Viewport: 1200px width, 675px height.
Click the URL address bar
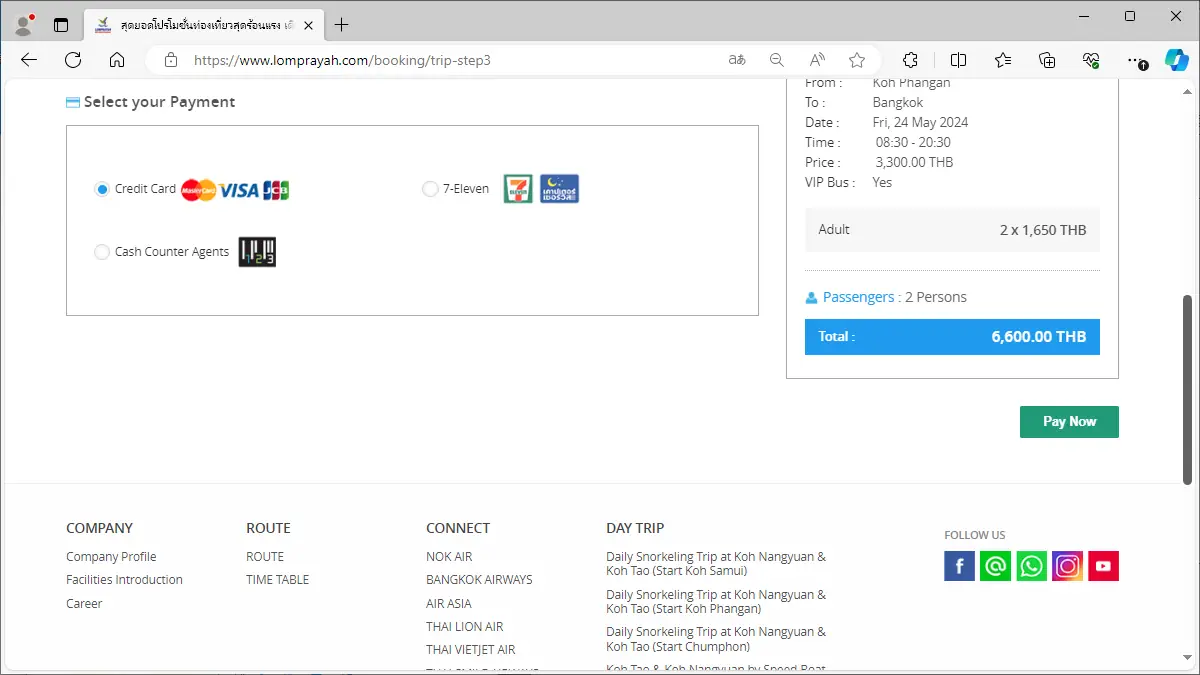450,60
